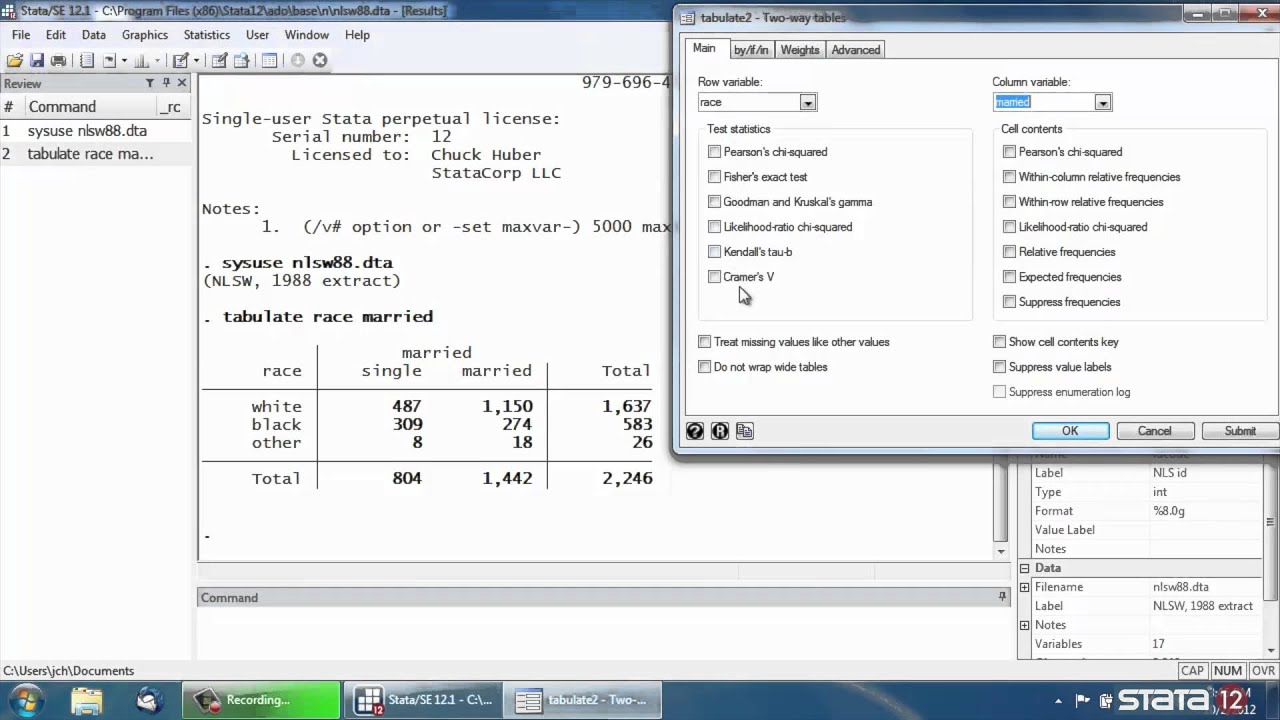Click the Results window scroll-down arrow
The image size is (1280, 720).
(1001, 551)
